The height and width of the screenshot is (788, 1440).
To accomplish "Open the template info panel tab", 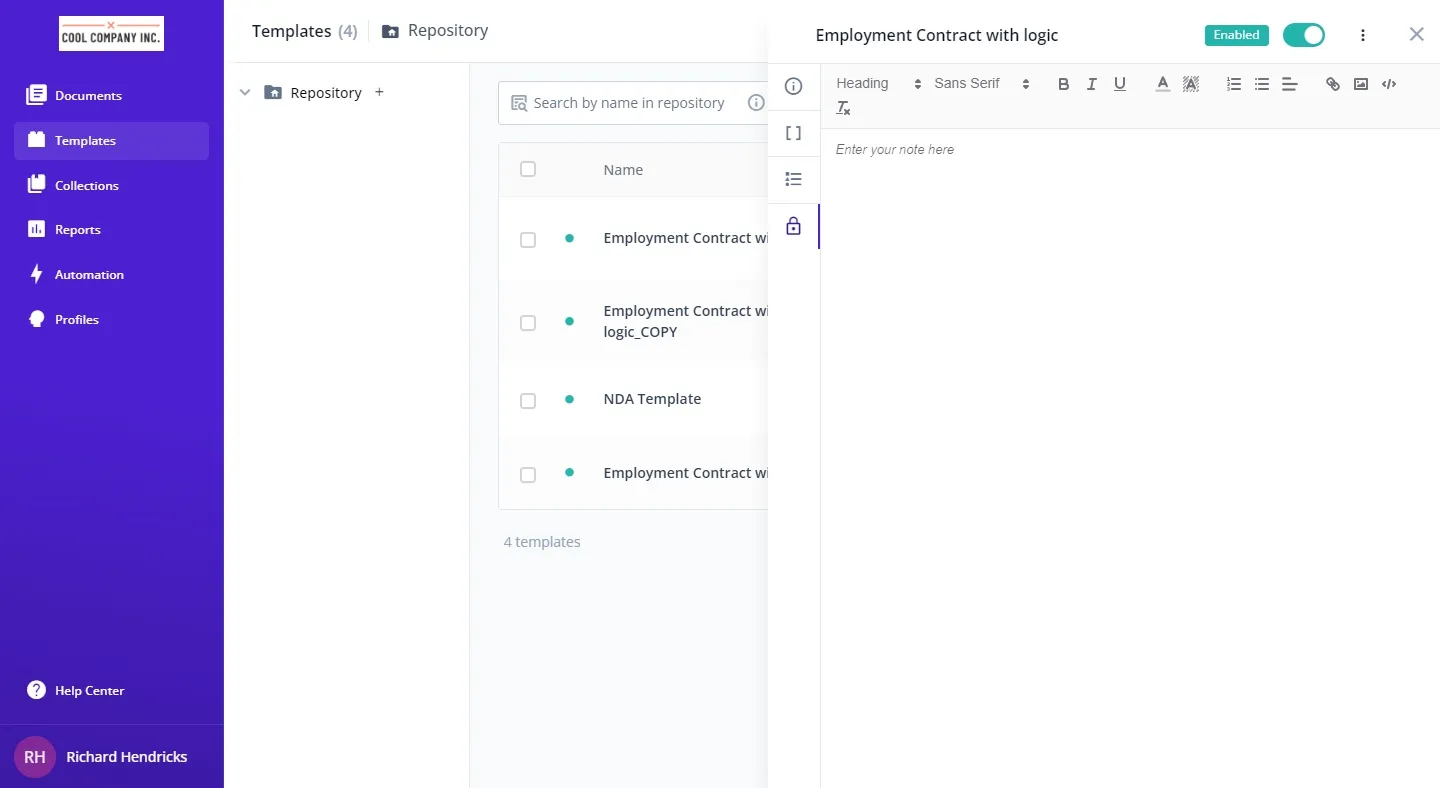I will coord(793,87).
